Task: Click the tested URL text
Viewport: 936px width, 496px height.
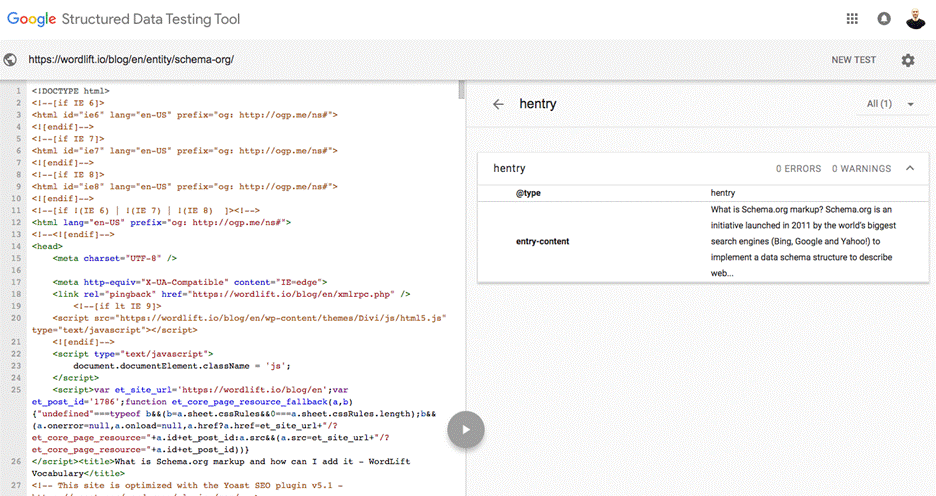Action: tap(131, 60)
